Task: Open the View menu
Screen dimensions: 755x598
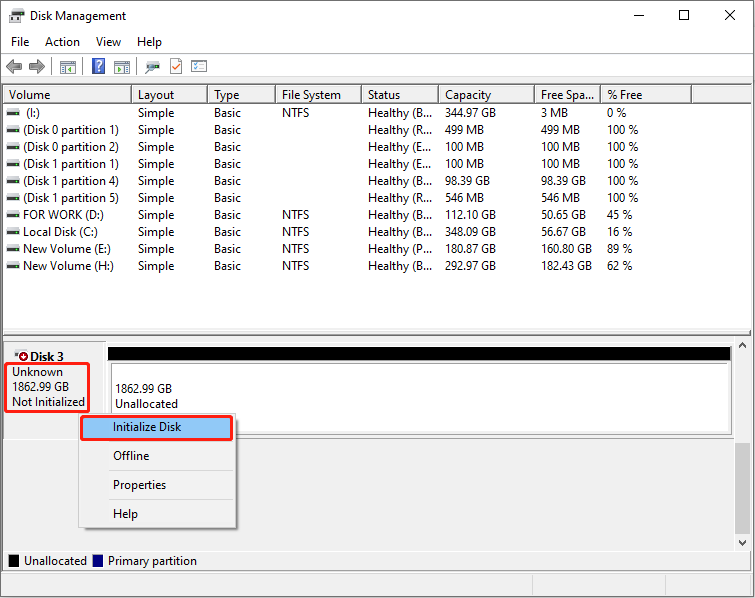Action: click(108, 42)
